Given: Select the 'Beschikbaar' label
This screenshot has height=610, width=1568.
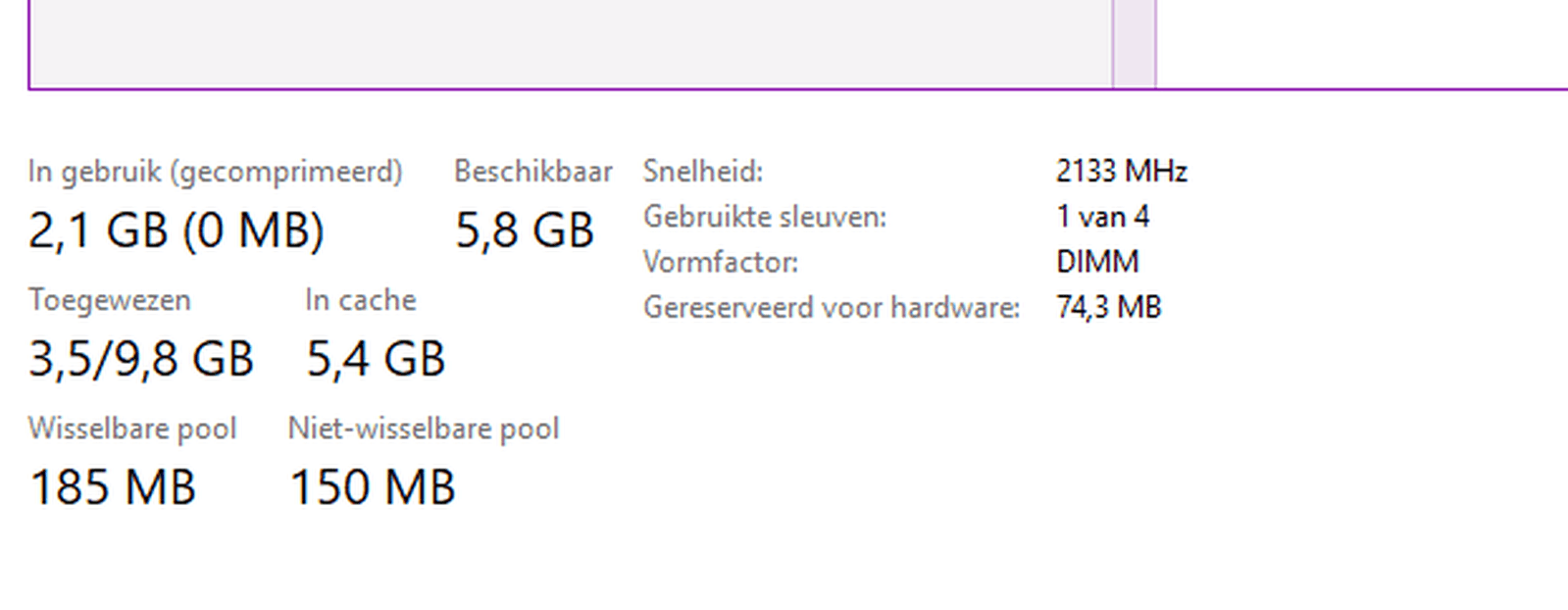Looking at the screenshot, I should coord(532,171).
